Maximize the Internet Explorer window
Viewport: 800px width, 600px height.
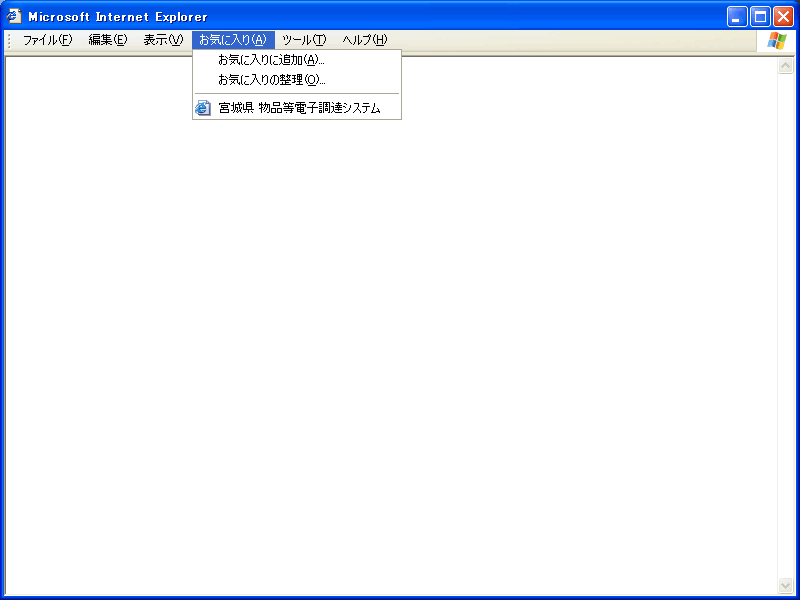point(760,17)
